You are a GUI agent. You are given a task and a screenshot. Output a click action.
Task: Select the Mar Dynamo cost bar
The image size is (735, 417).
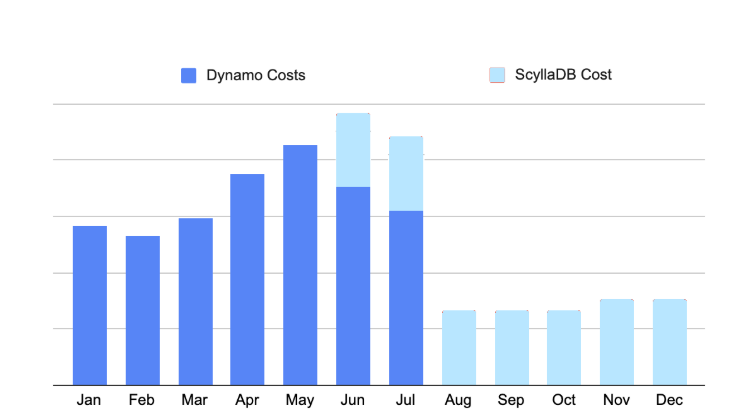pyautogui.click(x=196, y=302)
